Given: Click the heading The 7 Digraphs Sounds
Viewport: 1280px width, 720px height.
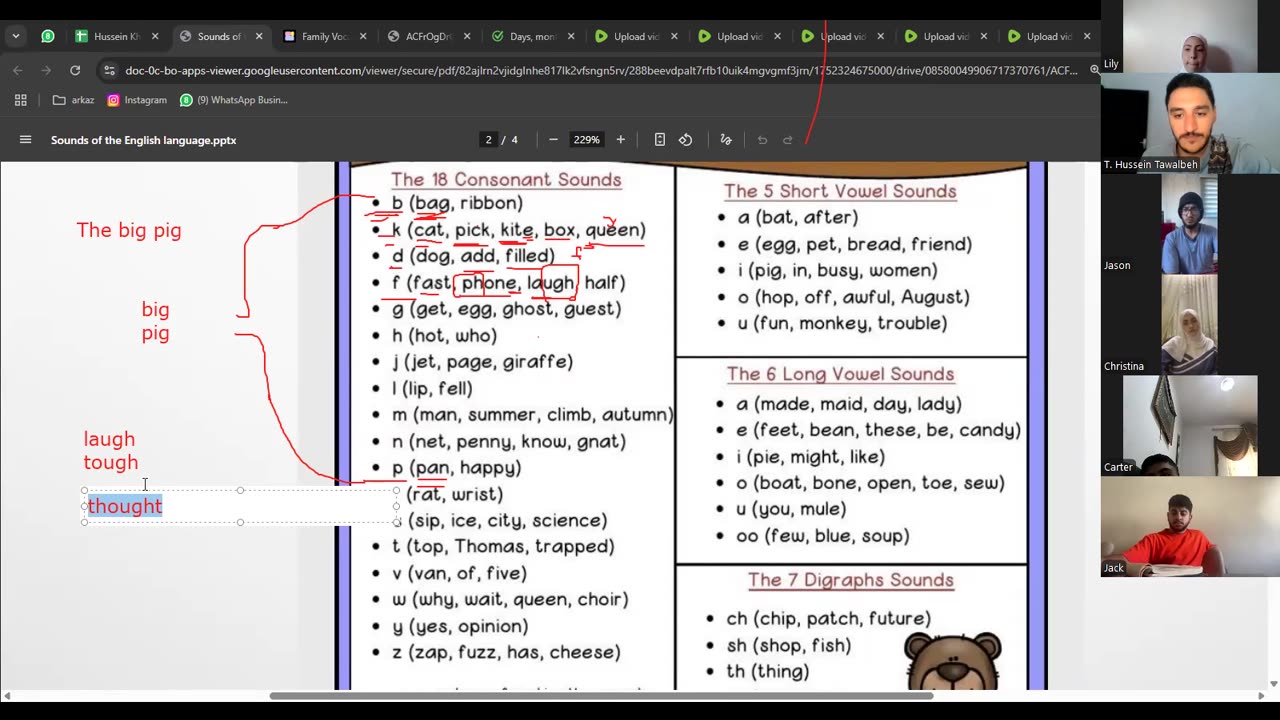Looking at the screenshot, I should pyautogui.click(x=851, y=580).
